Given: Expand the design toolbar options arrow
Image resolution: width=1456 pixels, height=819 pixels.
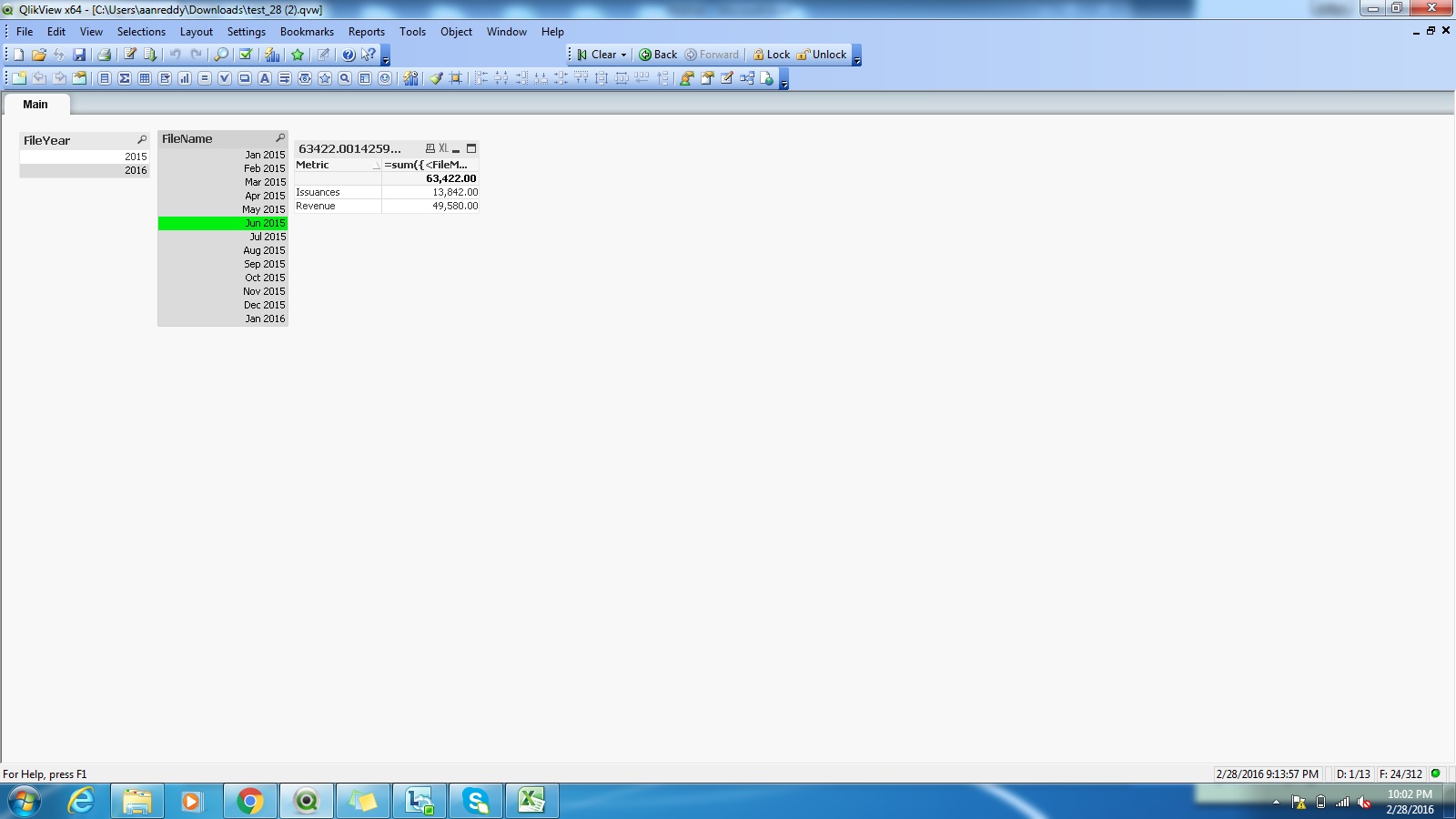Looking at the screenshot, I should pyautogui.click(x=784, y=81).
